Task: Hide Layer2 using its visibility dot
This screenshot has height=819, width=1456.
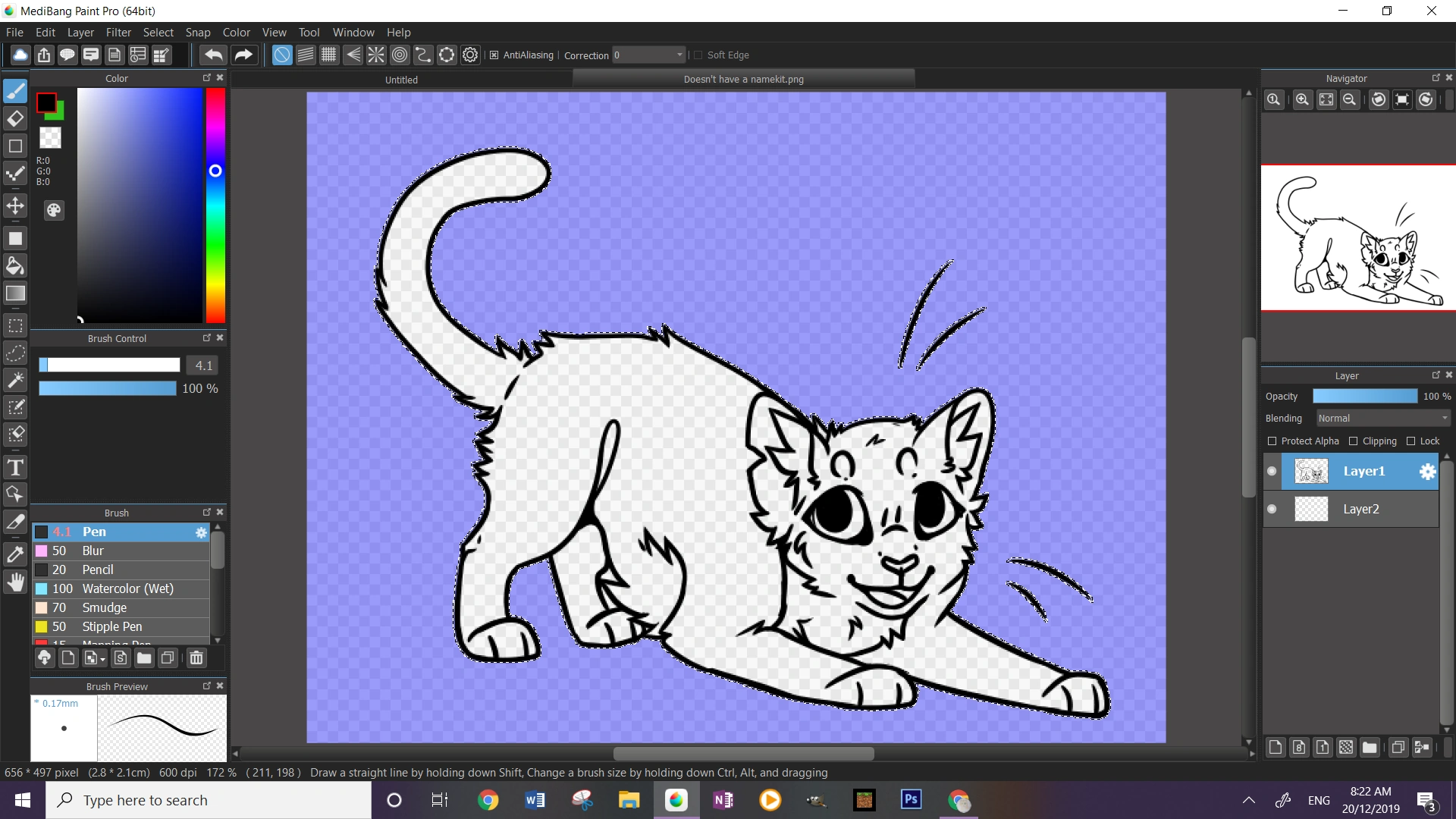Action: tap(1272, 510)
